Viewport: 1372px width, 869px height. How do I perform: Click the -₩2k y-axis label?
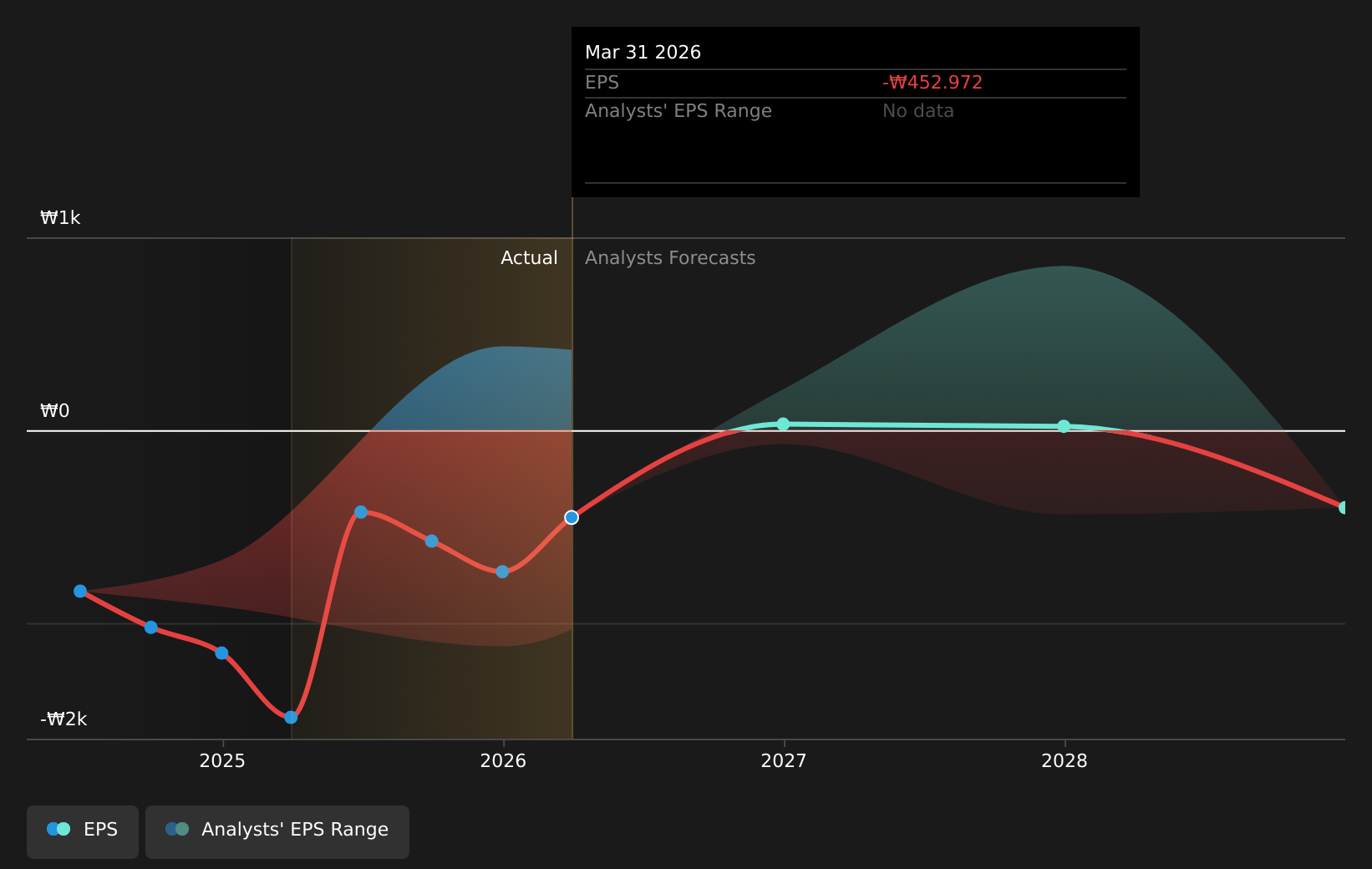(64, 719)
